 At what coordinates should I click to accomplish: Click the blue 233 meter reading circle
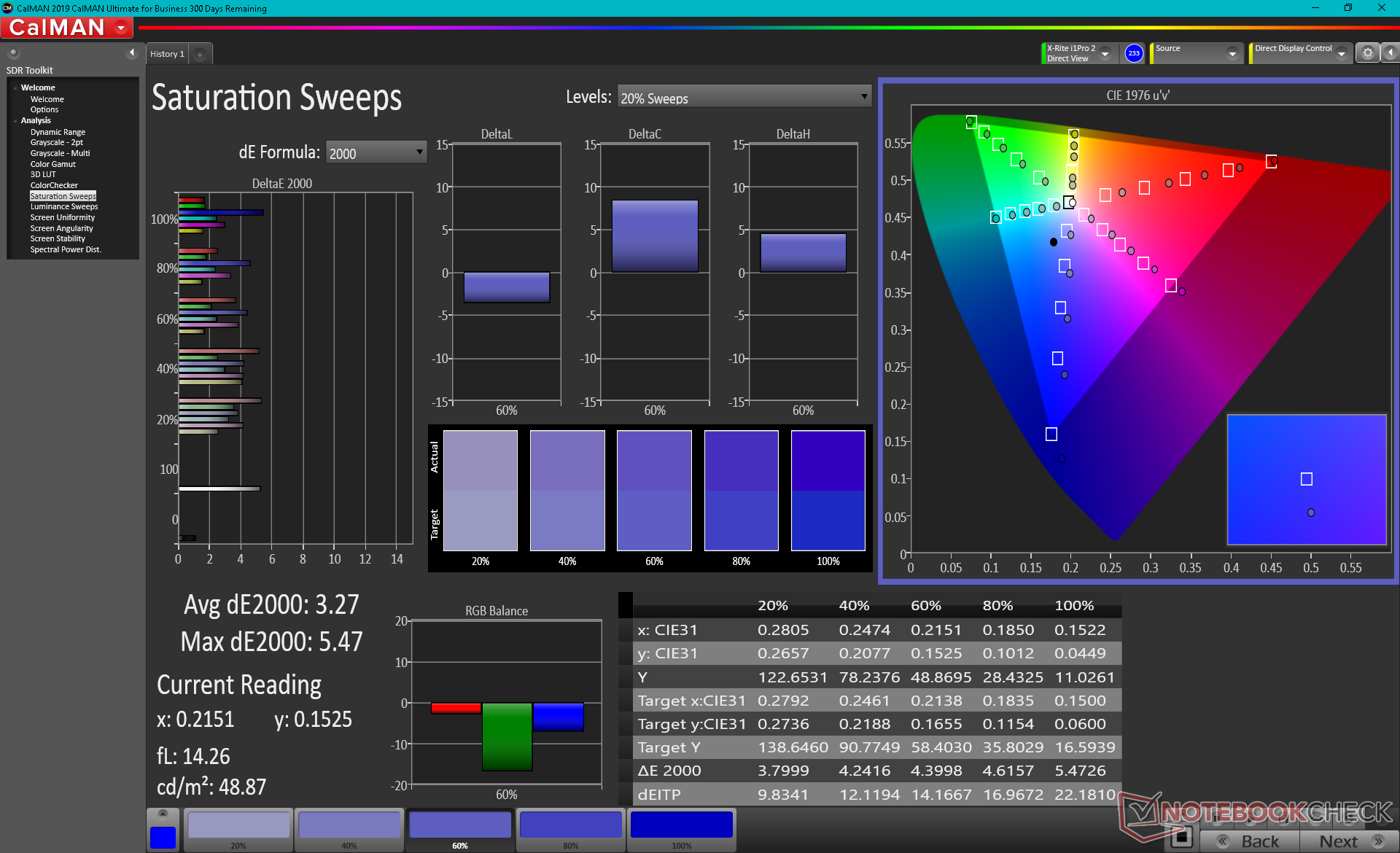[x=1133, y=53]
